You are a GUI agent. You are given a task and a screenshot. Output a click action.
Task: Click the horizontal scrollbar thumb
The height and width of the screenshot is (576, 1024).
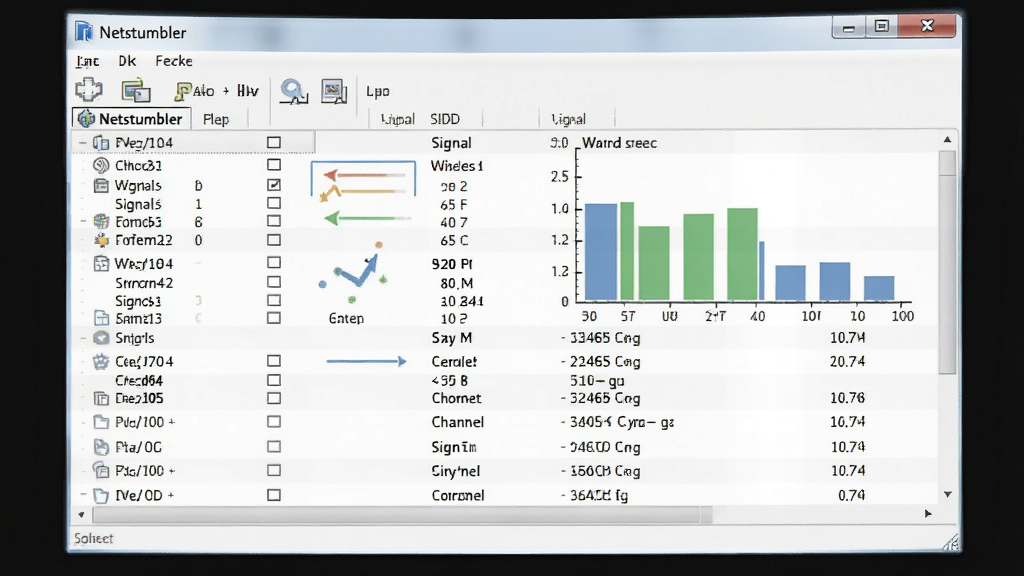point(402,515)
